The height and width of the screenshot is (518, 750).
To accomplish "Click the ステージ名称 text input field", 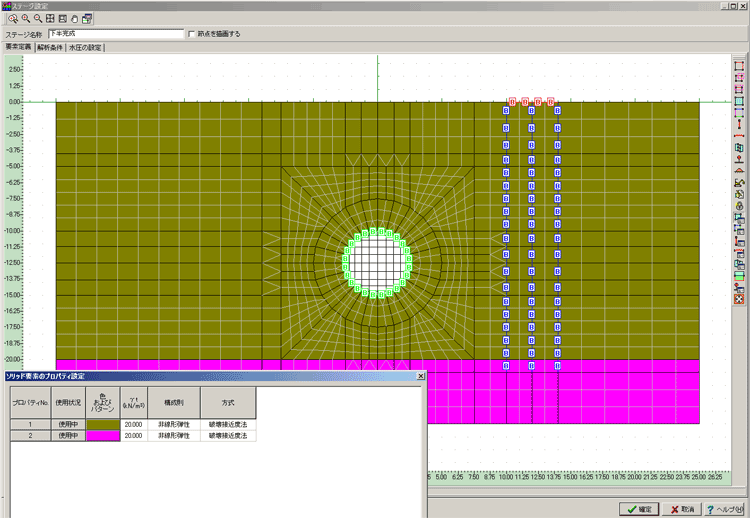I will [x=115, y=34].
